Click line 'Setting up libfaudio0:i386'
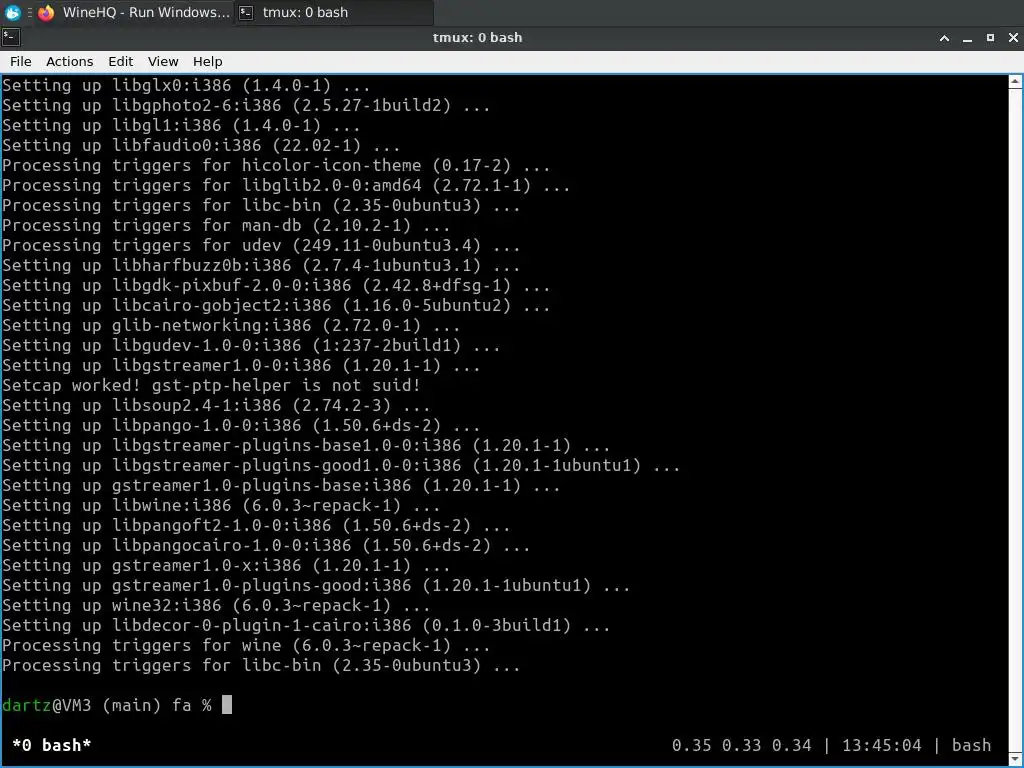 [x=201, y=145]
